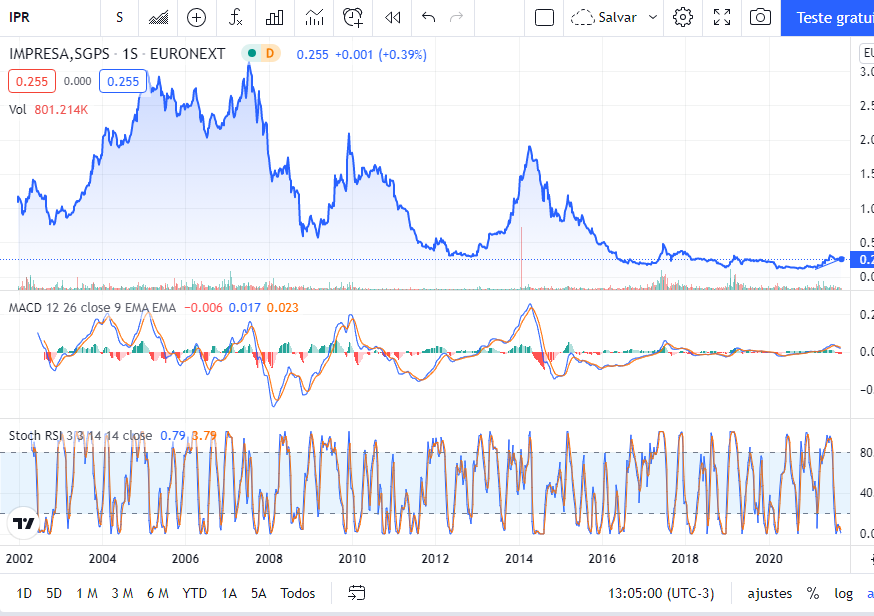
Task: Click the 2020 label on time axis
Action: click(769, 559)
